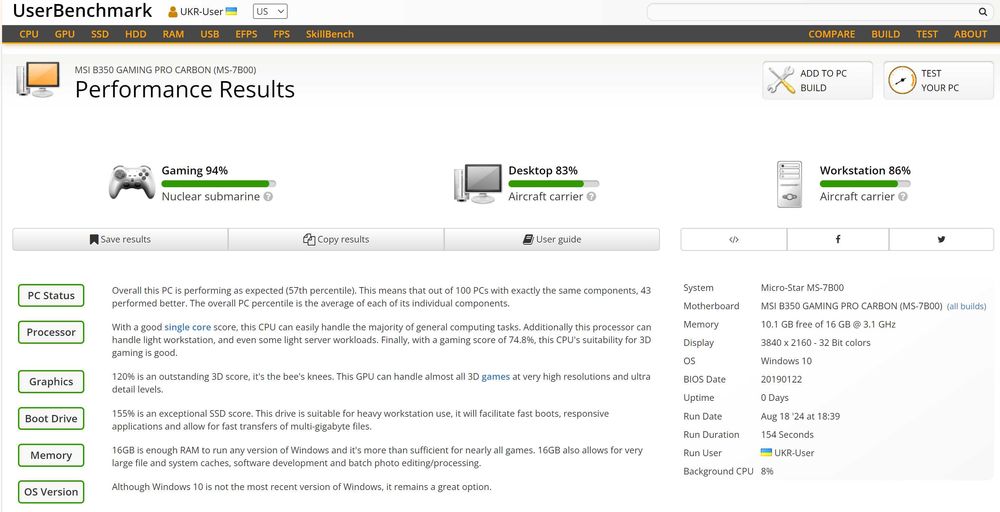
Task: Share results on Twitter
Action: click(941, 239)
